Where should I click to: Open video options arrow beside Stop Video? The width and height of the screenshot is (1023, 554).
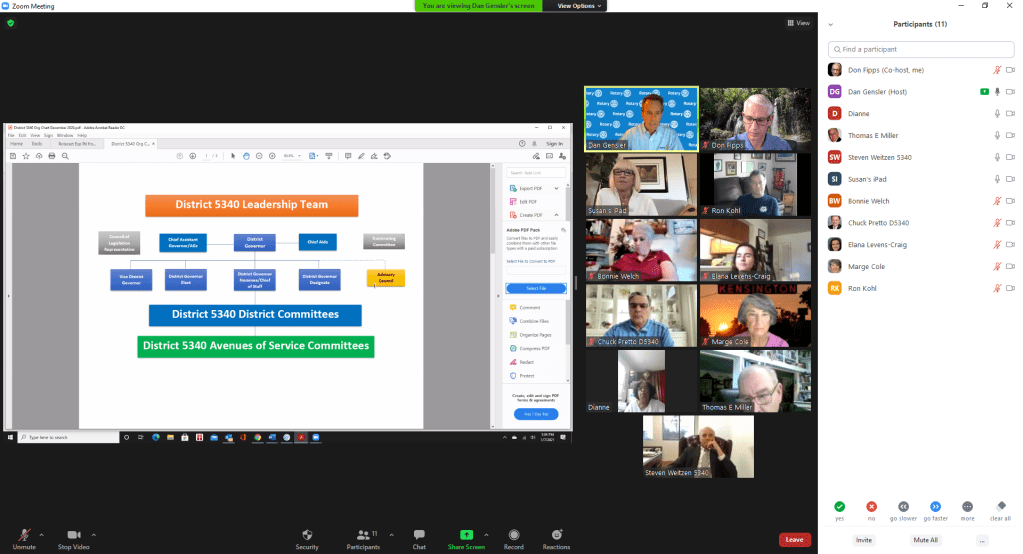point(94,533)
